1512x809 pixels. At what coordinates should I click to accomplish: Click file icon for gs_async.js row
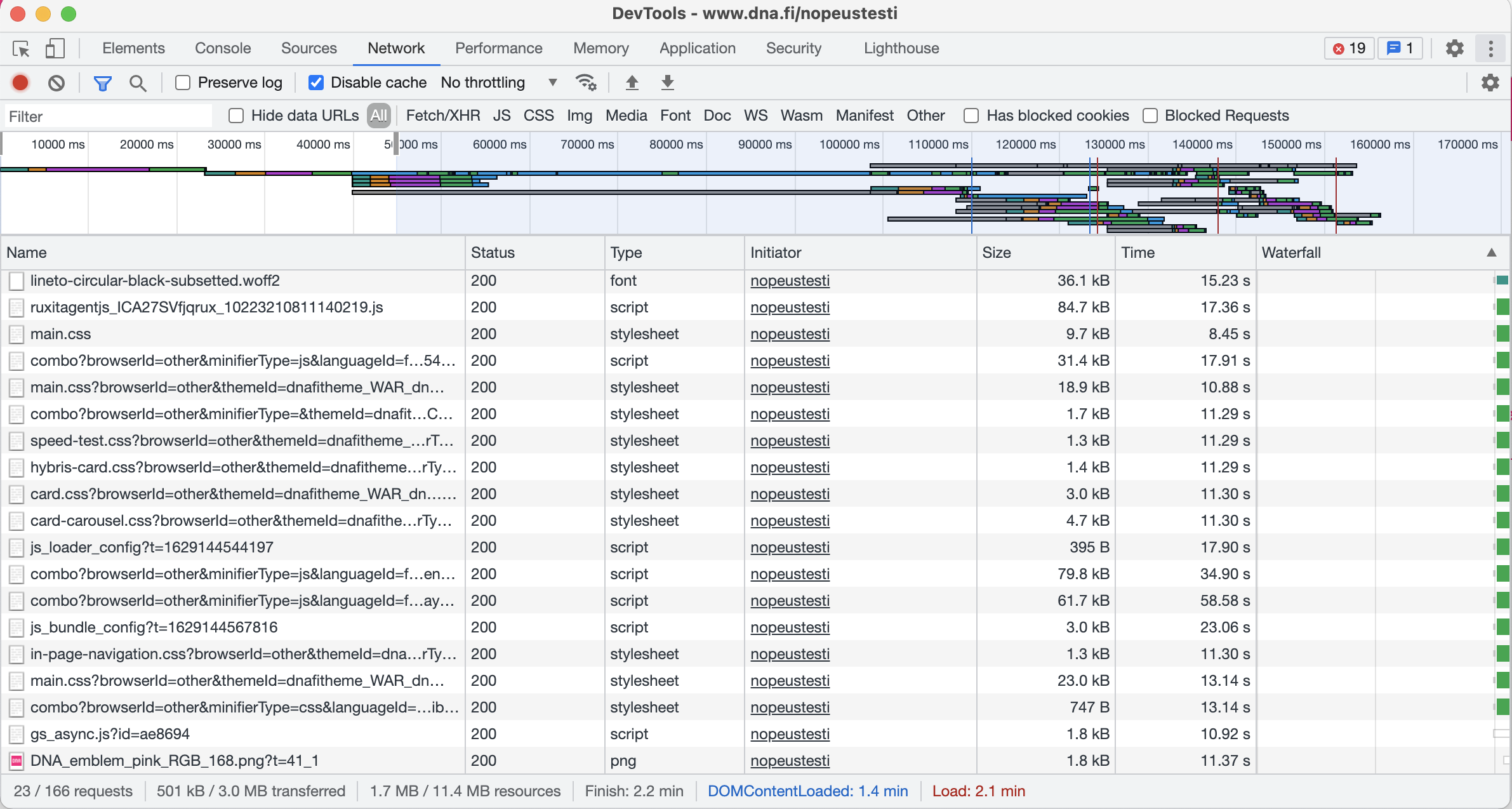pyautogui.click(x=17, y=734)
